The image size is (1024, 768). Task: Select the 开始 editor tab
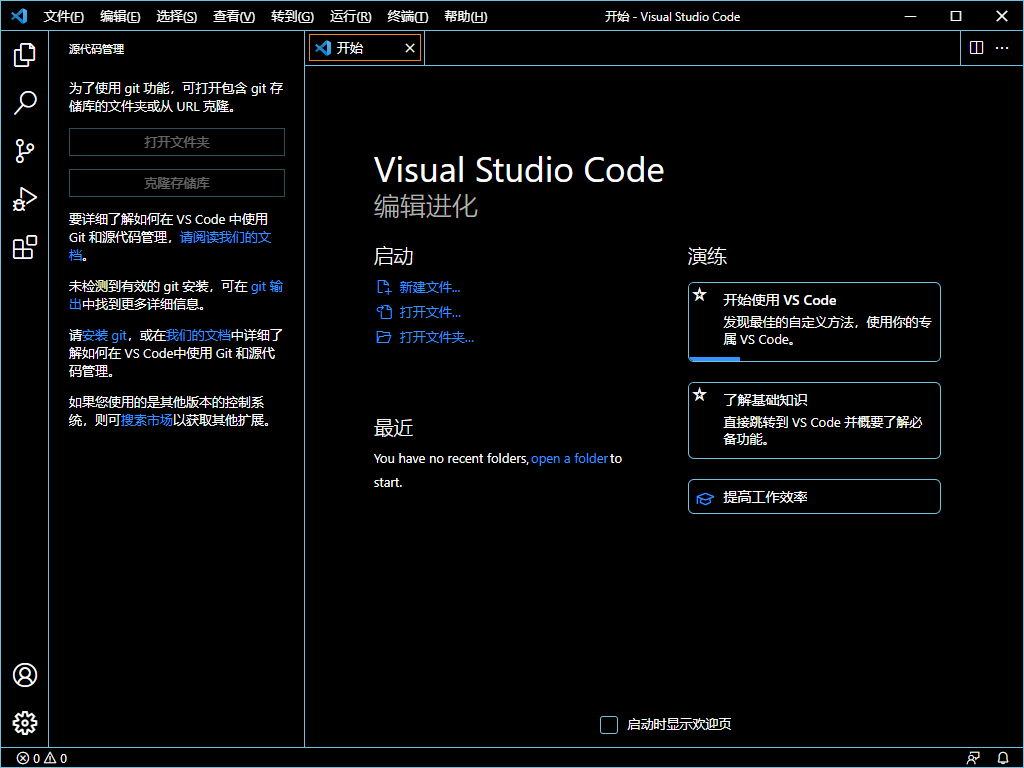364,48
